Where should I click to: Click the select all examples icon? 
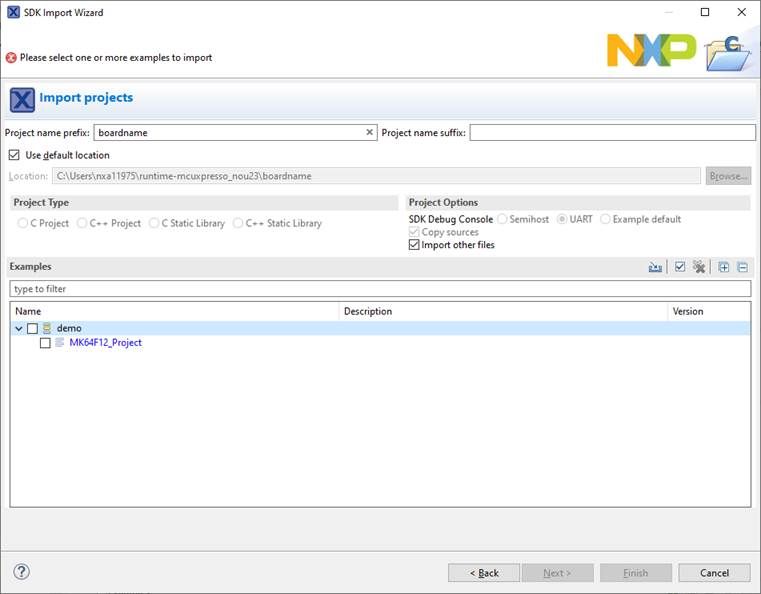[680, 267]
